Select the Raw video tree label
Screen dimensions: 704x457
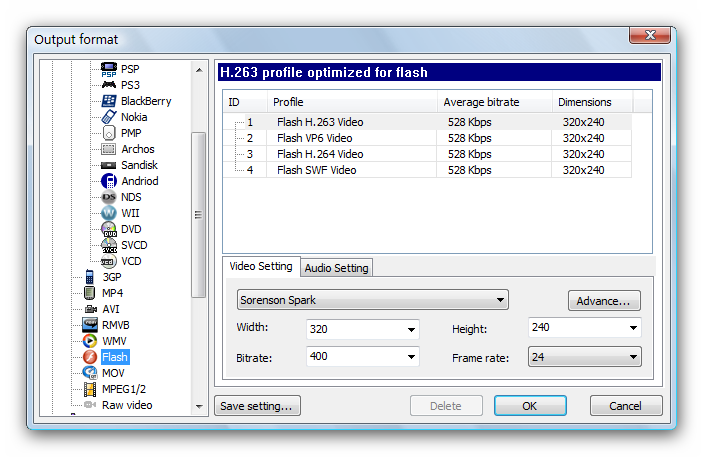127,405
